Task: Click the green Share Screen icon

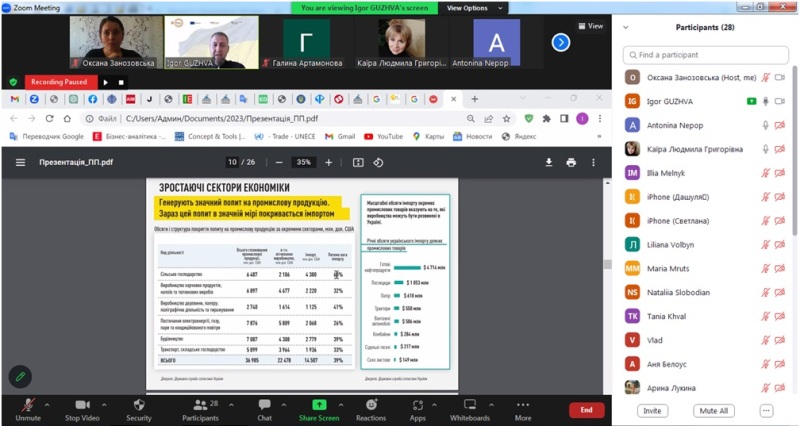Action: tap(319, 404)
